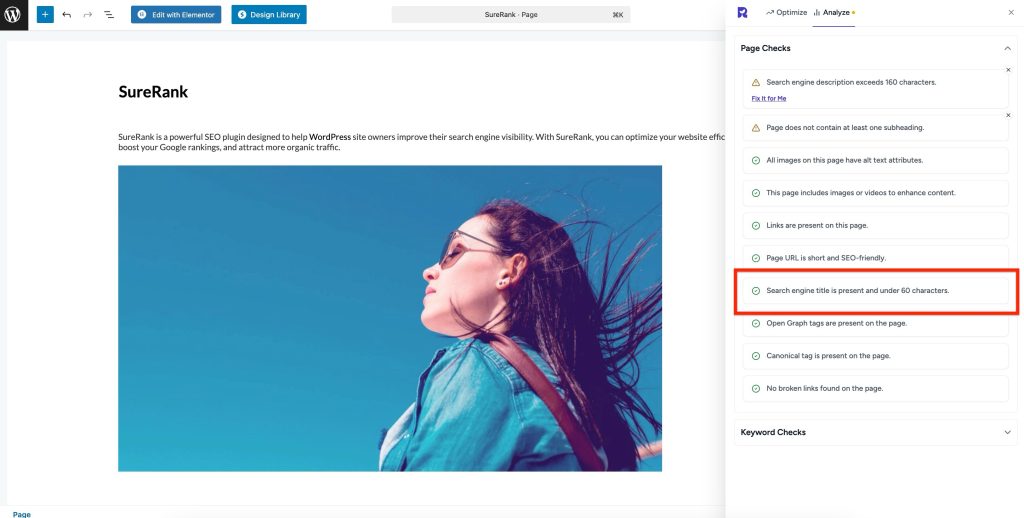Select the woman with sunglasses image

point(390,318)
